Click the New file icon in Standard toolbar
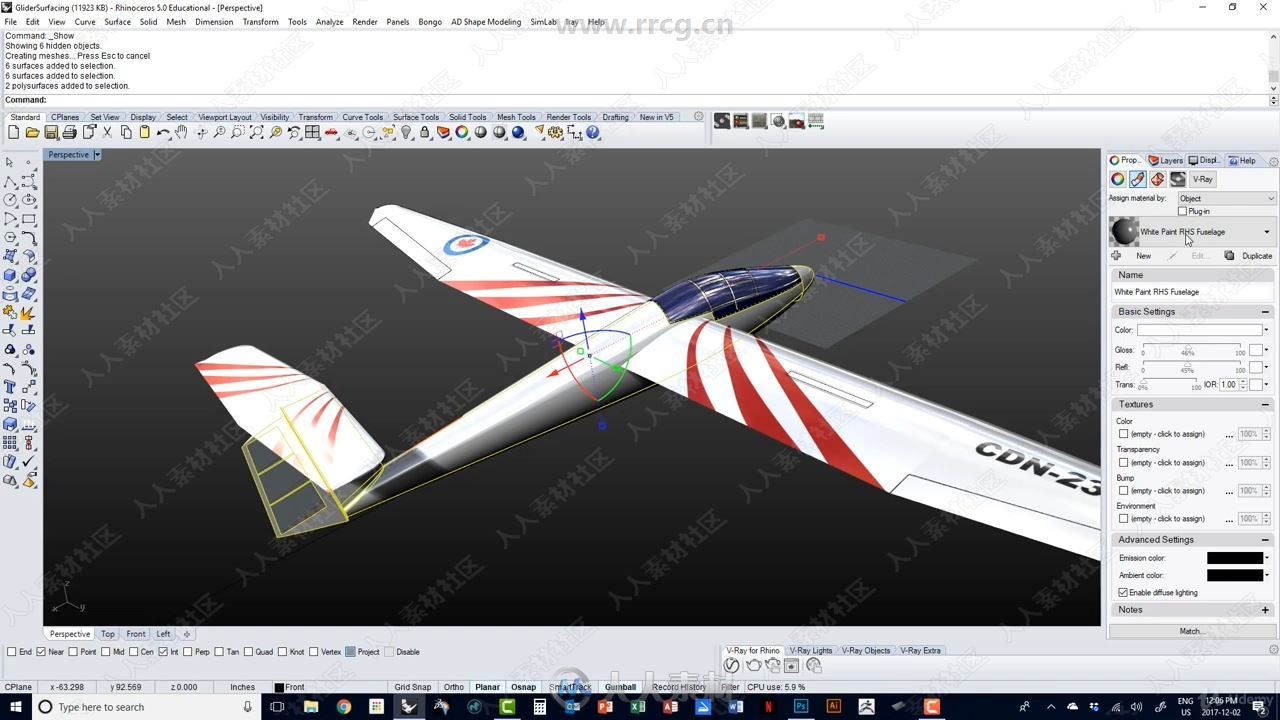1280x720 pixels. pyautogui.click(x=15, y=132)
